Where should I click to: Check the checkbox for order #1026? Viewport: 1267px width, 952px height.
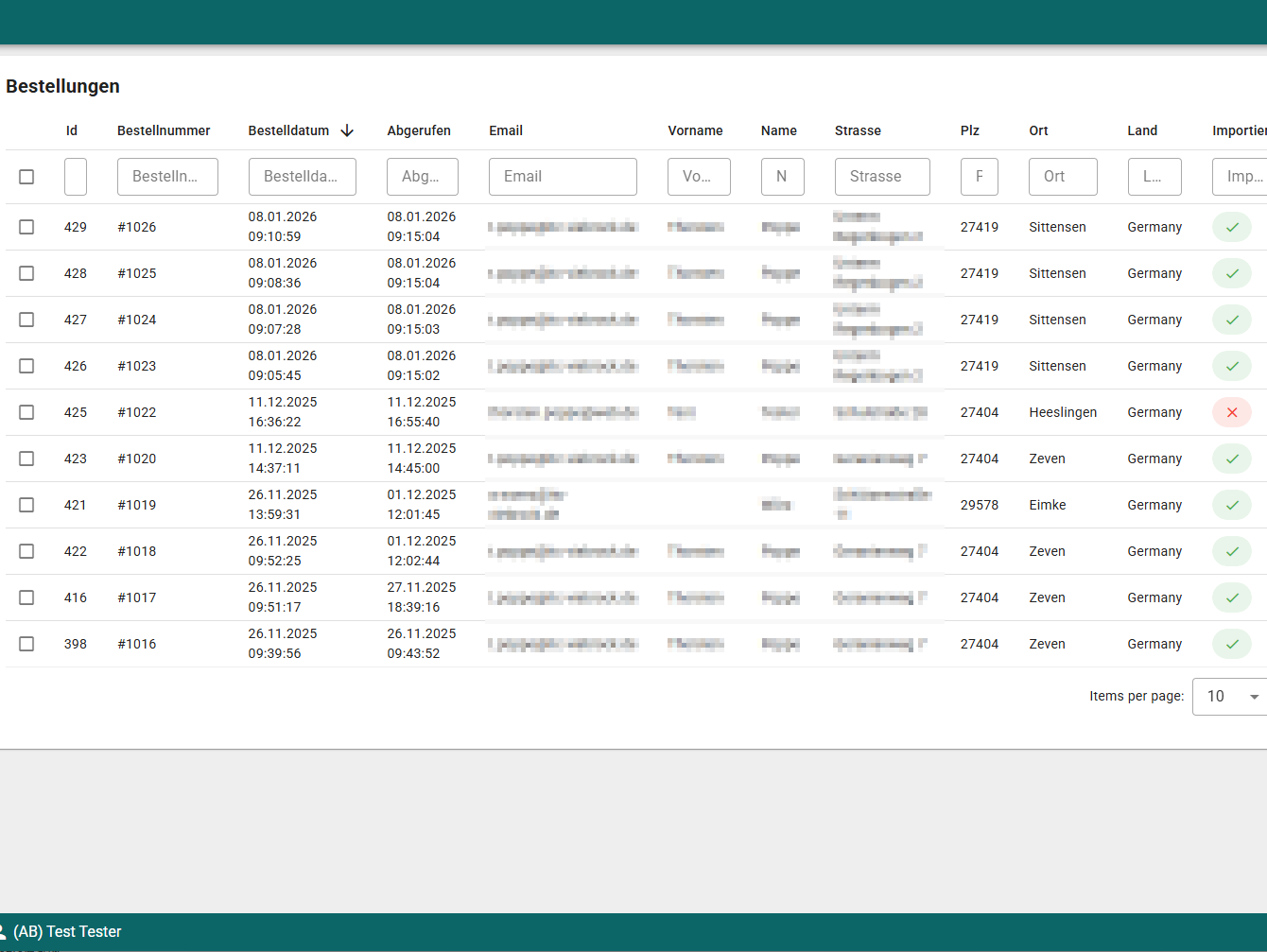click(x=26, y=227)
